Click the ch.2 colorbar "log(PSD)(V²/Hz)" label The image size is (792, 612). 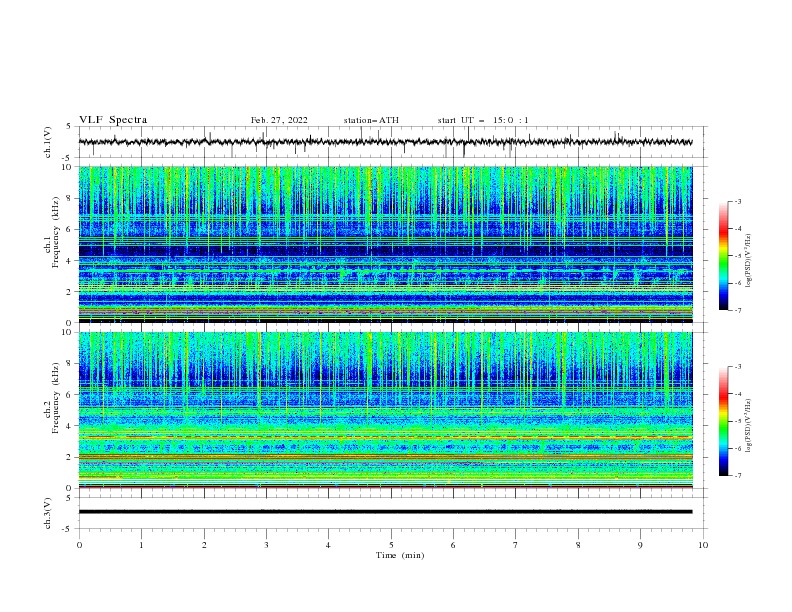pyautogui.click(x=749, y=426)
